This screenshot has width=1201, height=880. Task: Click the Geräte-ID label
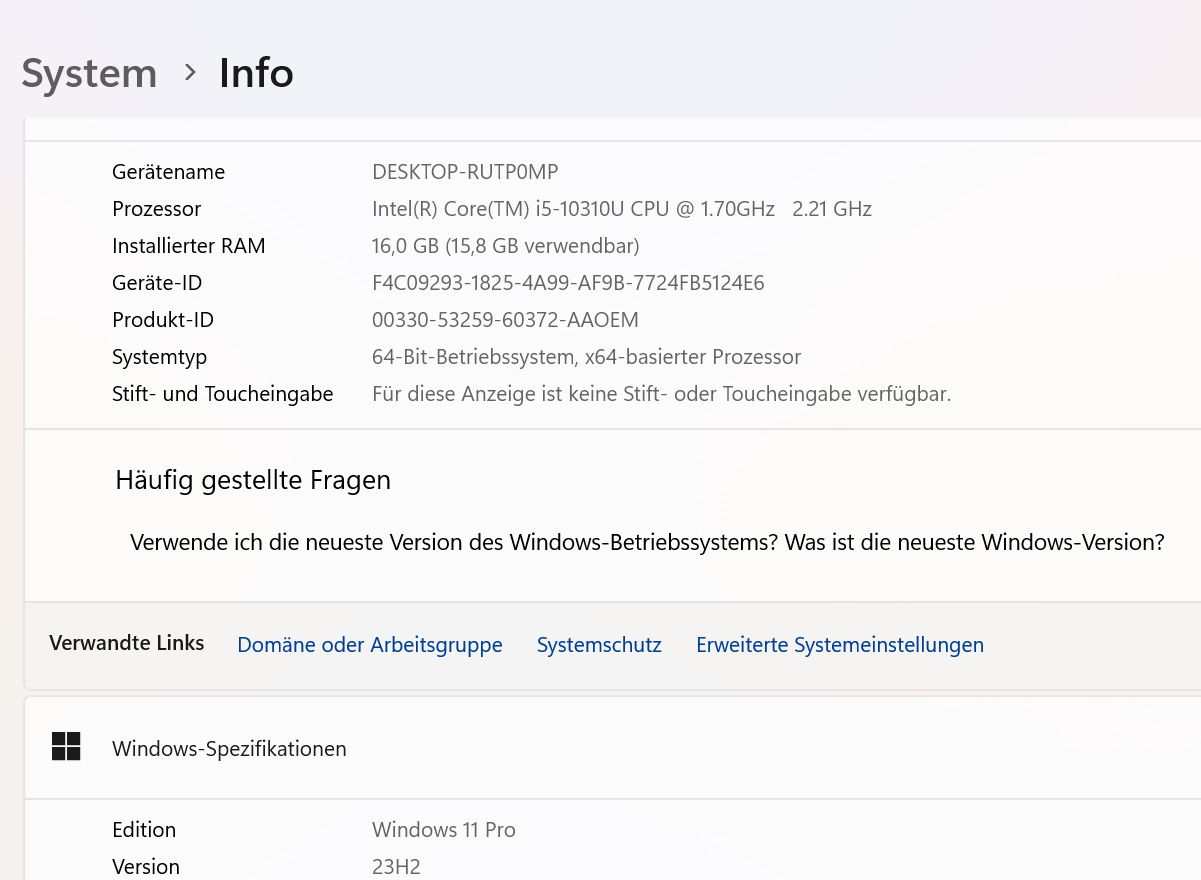click(x=157, y=283)
